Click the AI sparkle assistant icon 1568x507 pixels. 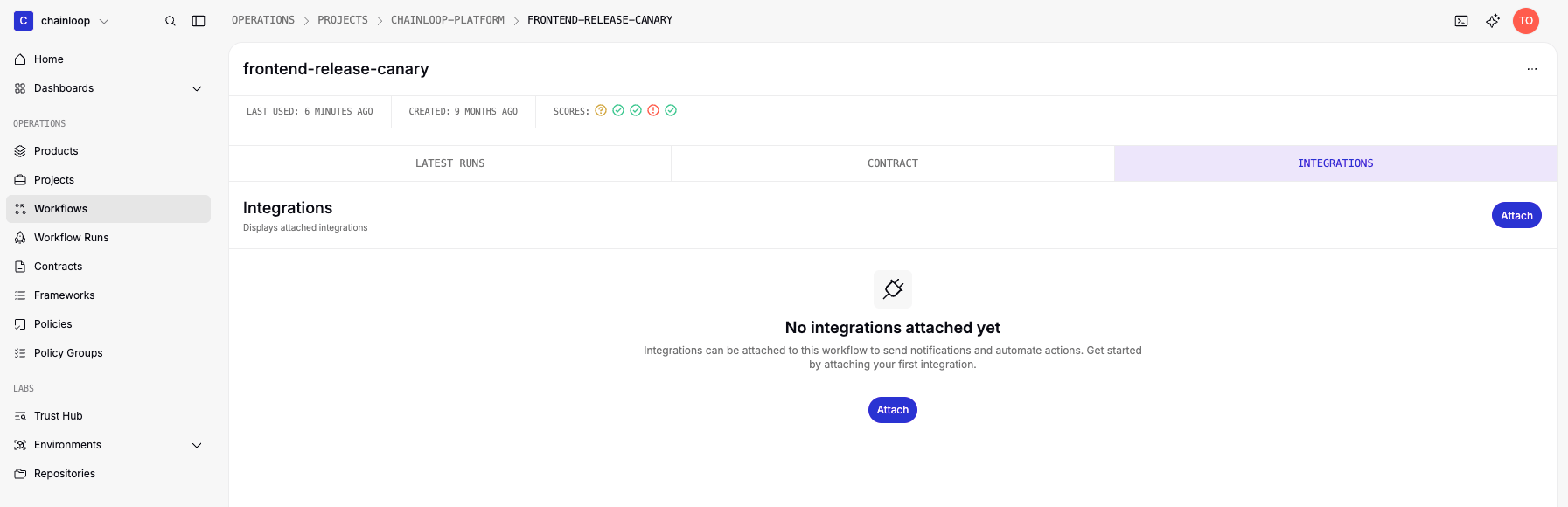tap(1493, 21)
